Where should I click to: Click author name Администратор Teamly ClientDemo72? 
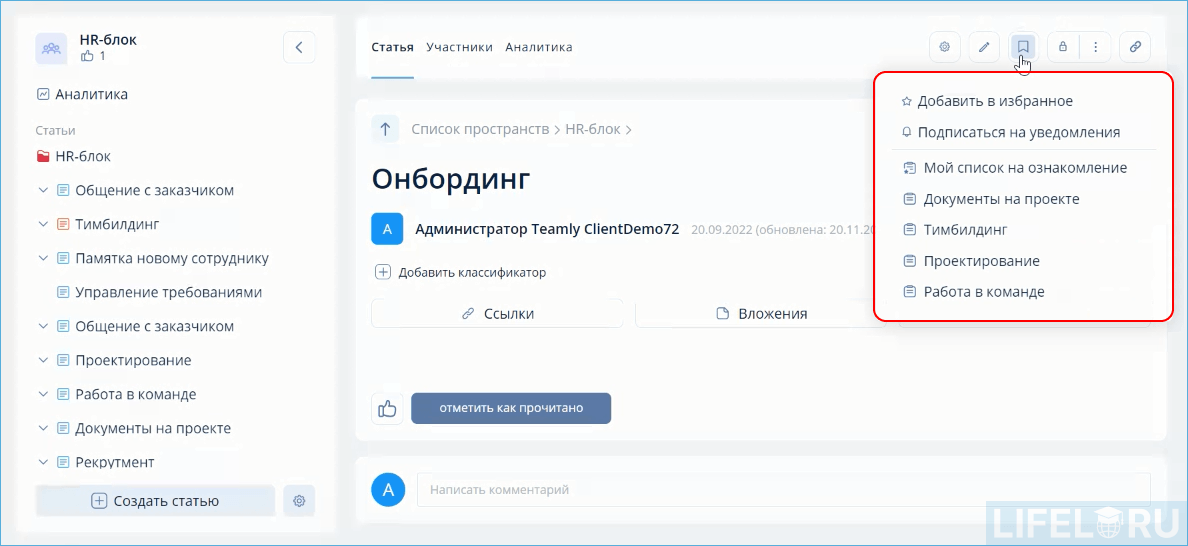[547, 229]
